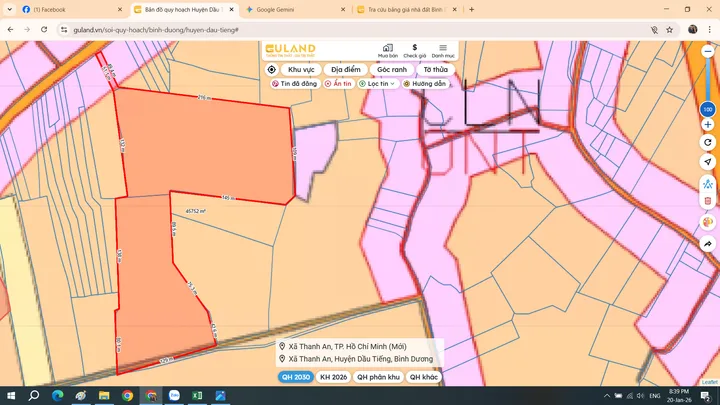Select the Bản đồ quy hoạch Huyện Dầu tab
The image size is (720, 405).
click(x=182, y=10)
